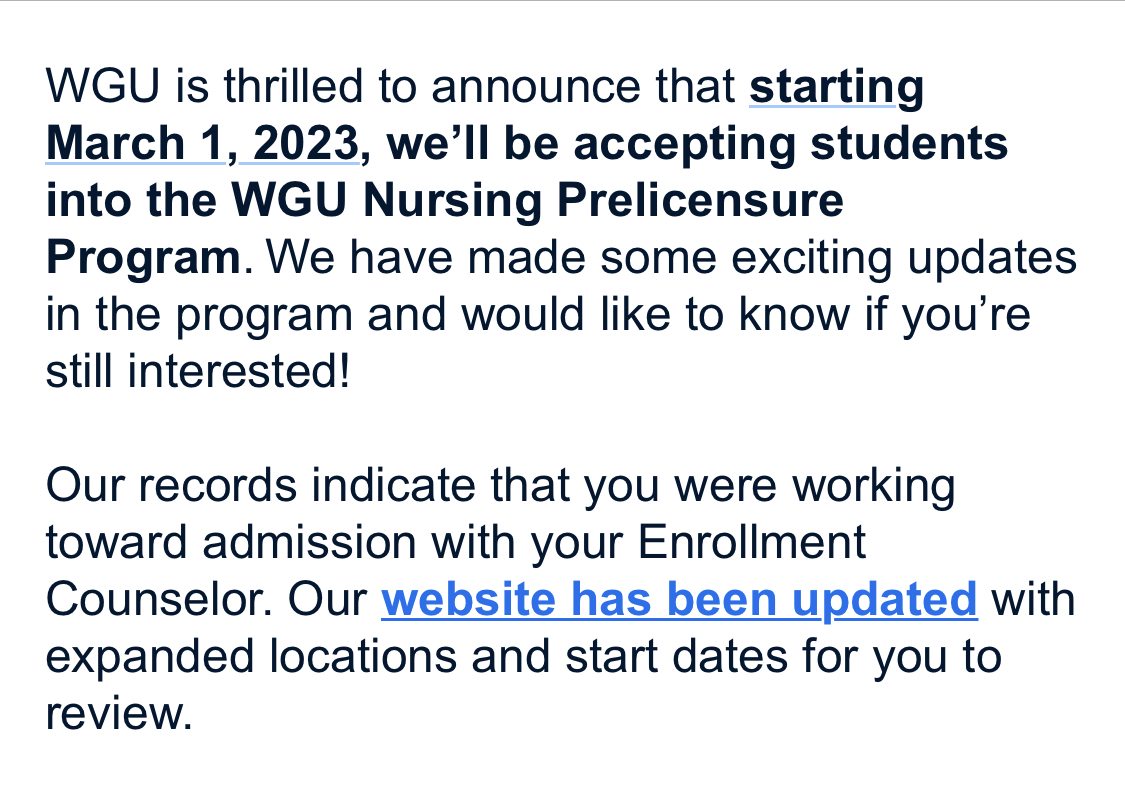Open the "website has been updated" link
This screenshot has height=791, width=1125.
[x=679, y=600]
